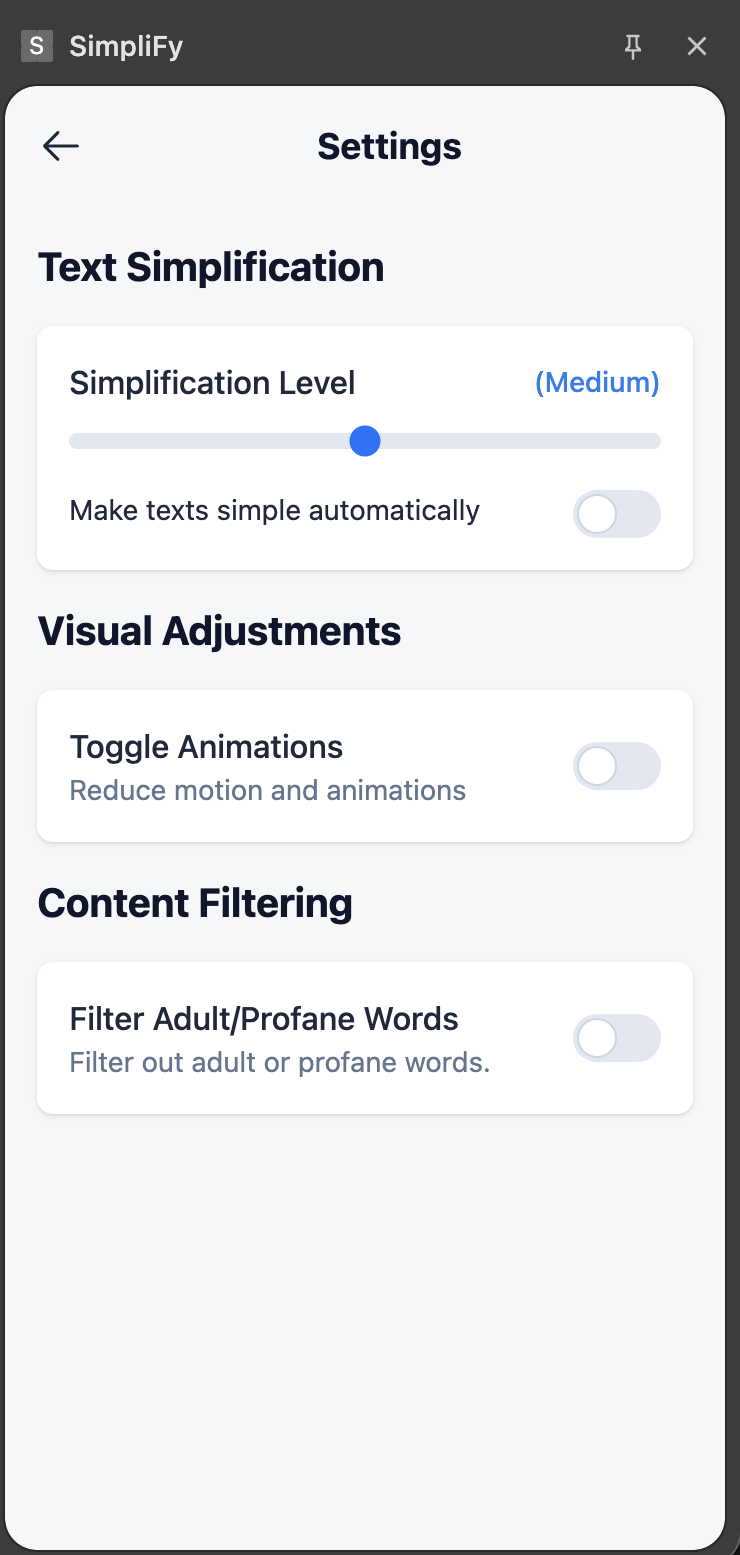Click the blue (Medium) level indicator

click(x=597, y=382)
